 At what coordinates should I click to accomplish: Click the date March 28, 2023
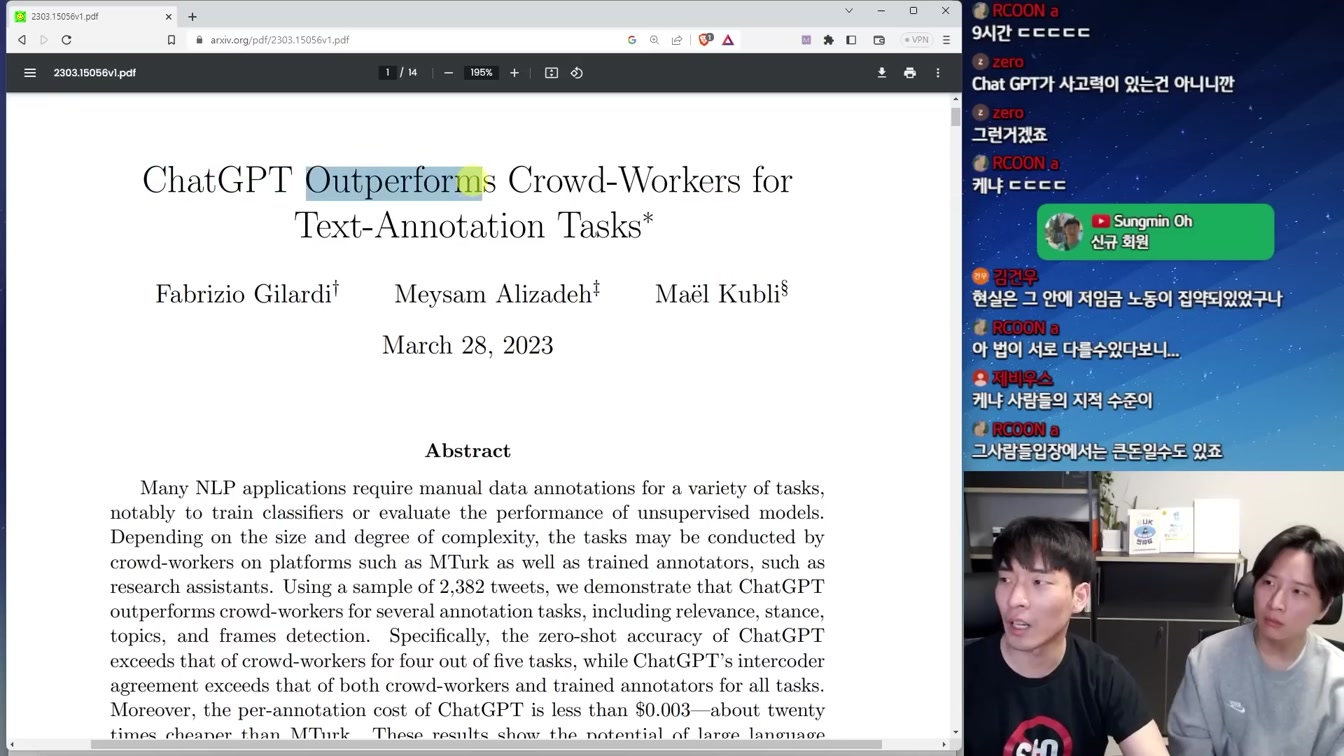click(x=467, y=345)
